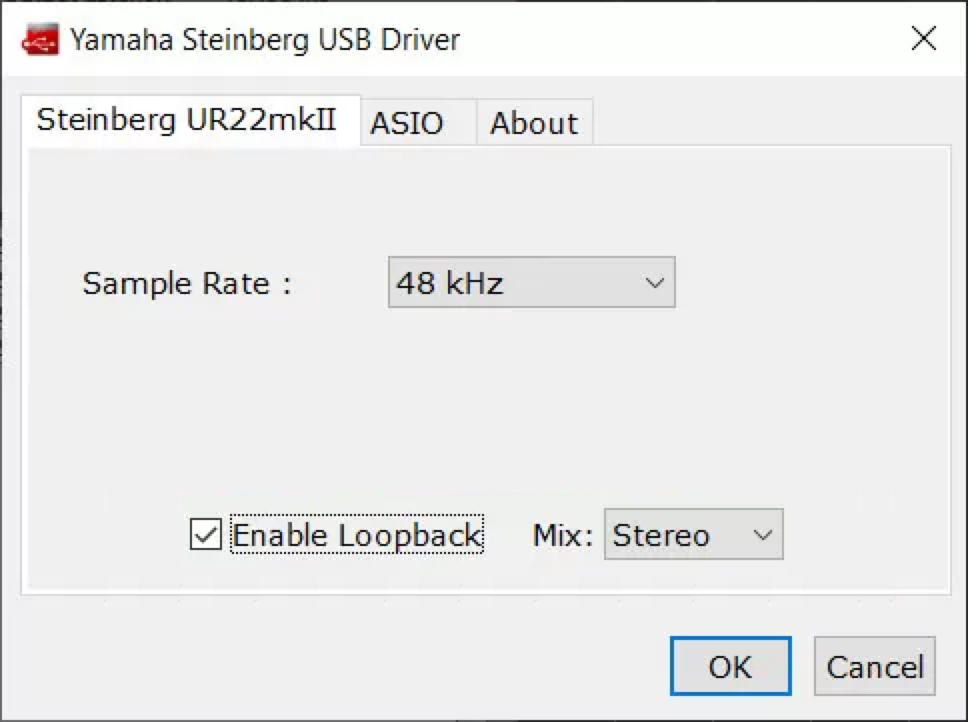Open the Sample Rate dropdown showing 48 kHz
978x722 pixels.
click(x=531, y=283)
